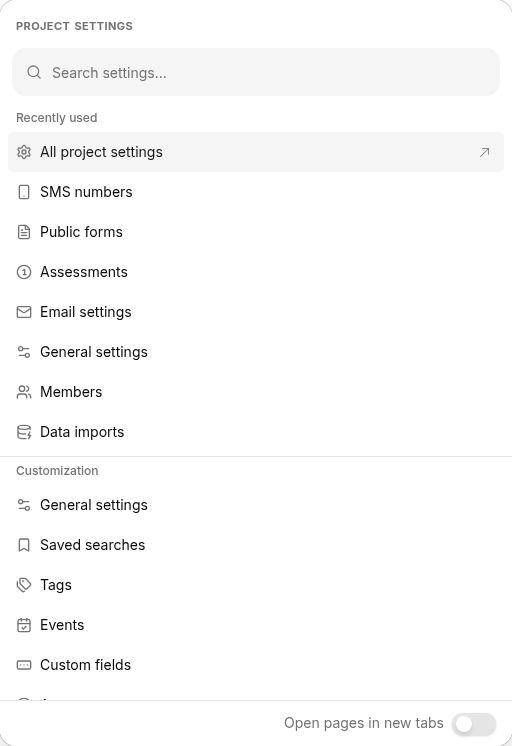Open General settings under Recently used
Screen dimensions: 512x746
(x=256, y=352)
